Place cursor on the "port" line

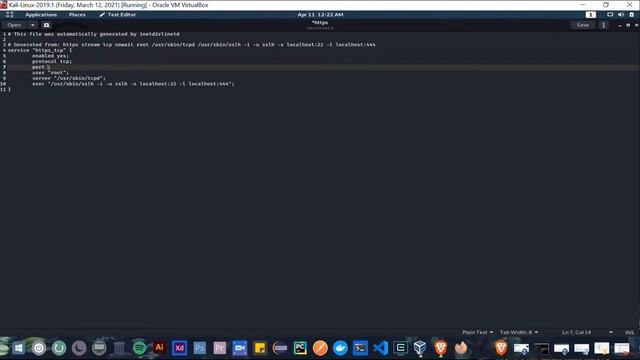(41, 67)
